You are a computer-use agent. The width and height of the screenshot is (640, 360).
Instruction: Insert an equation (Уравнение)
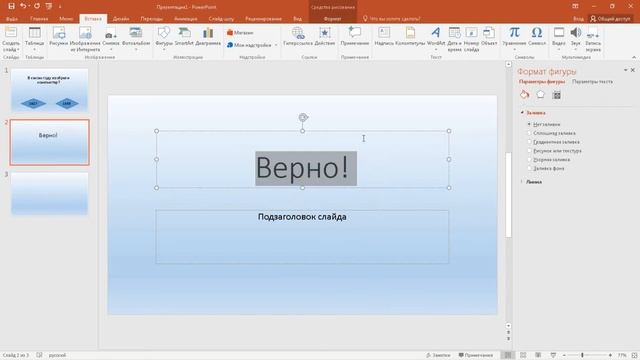coord(514,39)
